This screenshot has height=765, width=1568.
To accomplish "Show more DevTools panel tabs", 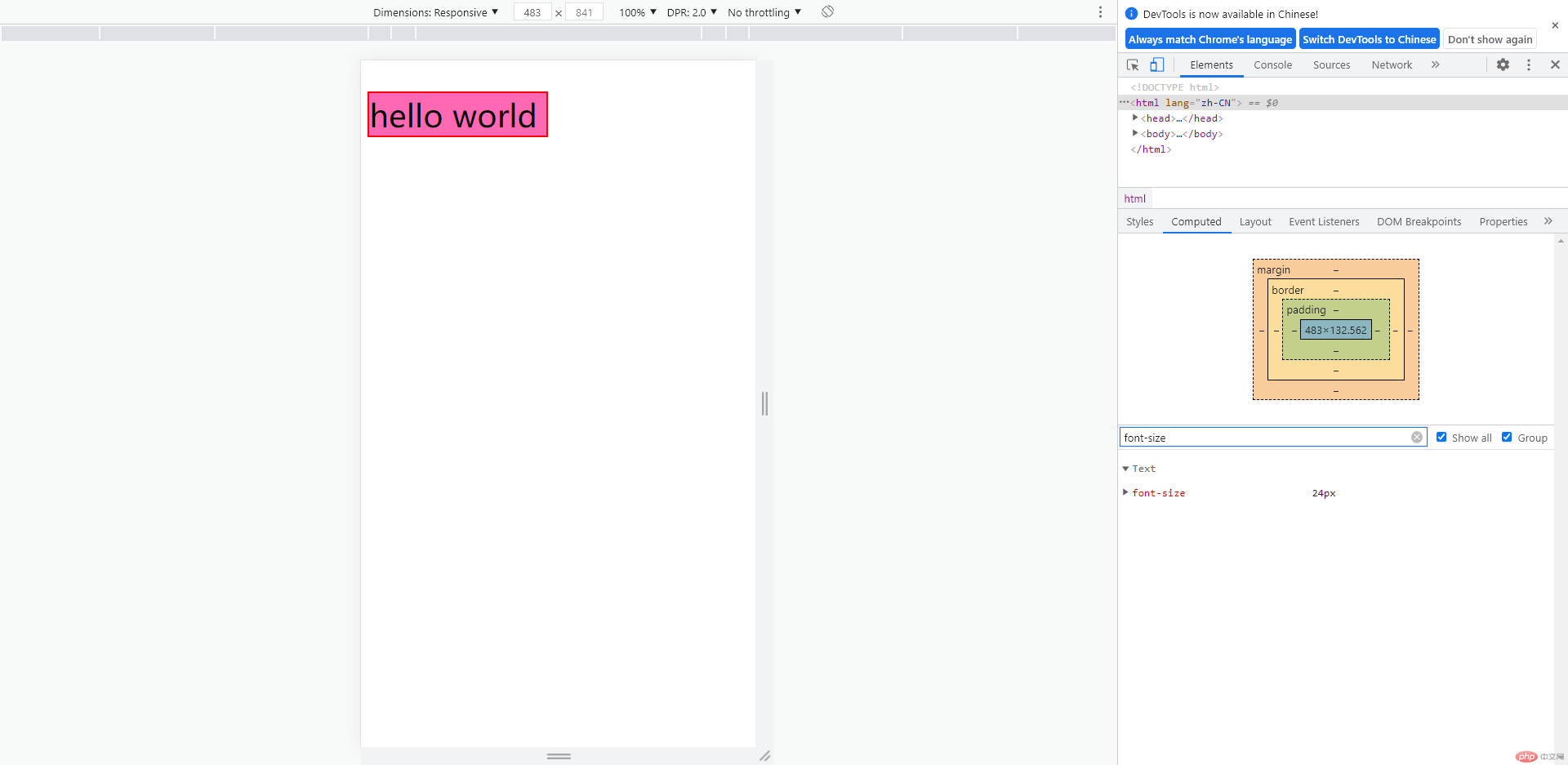I will pyautogui.click(x=1435, y=64).
